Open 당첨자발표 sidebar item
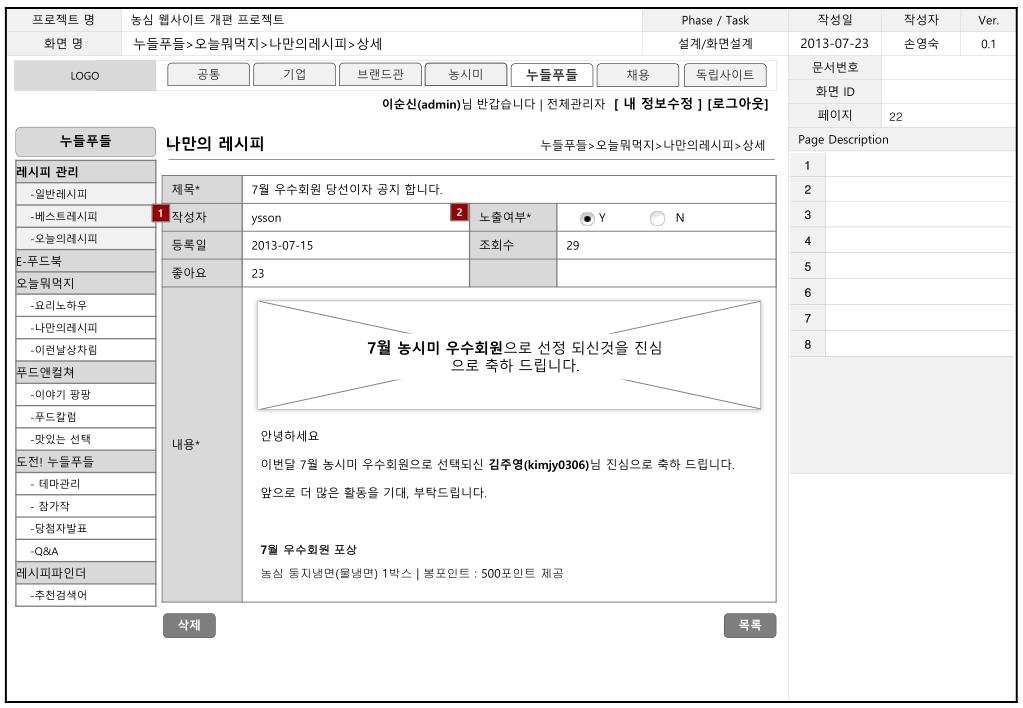 [85, 528]
